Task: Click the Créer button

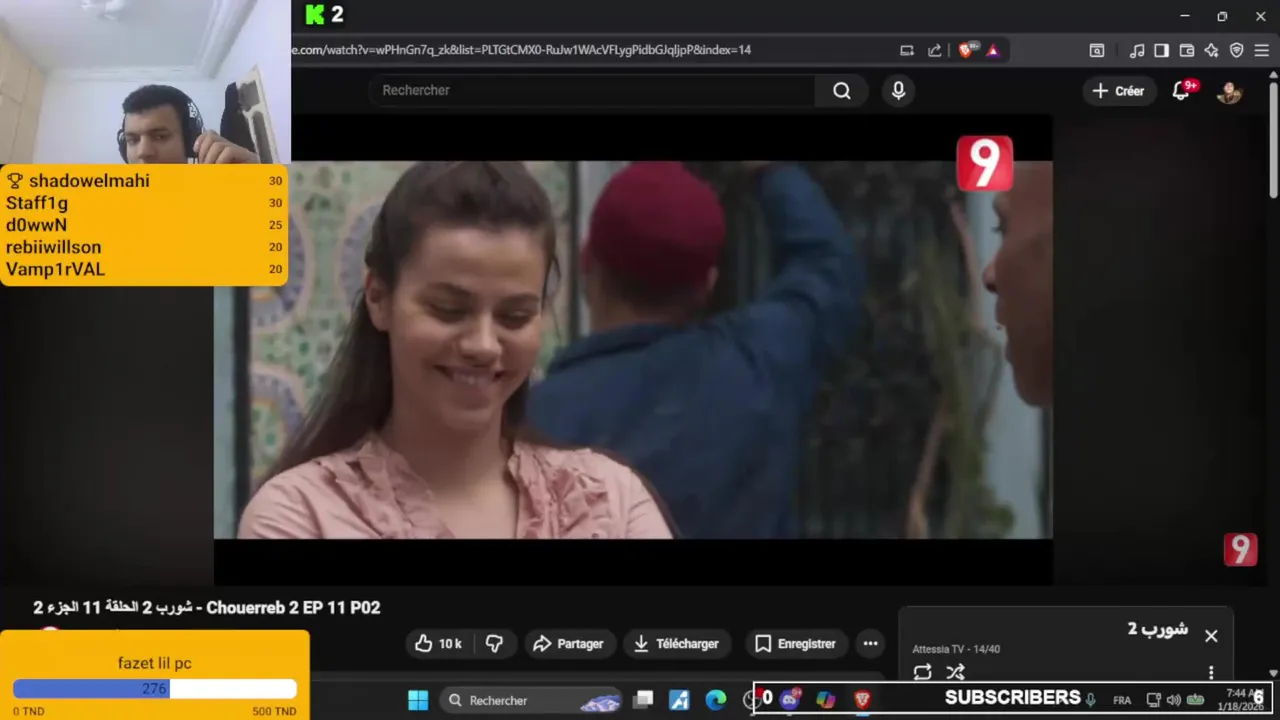Action: [x=1118, y=91]
